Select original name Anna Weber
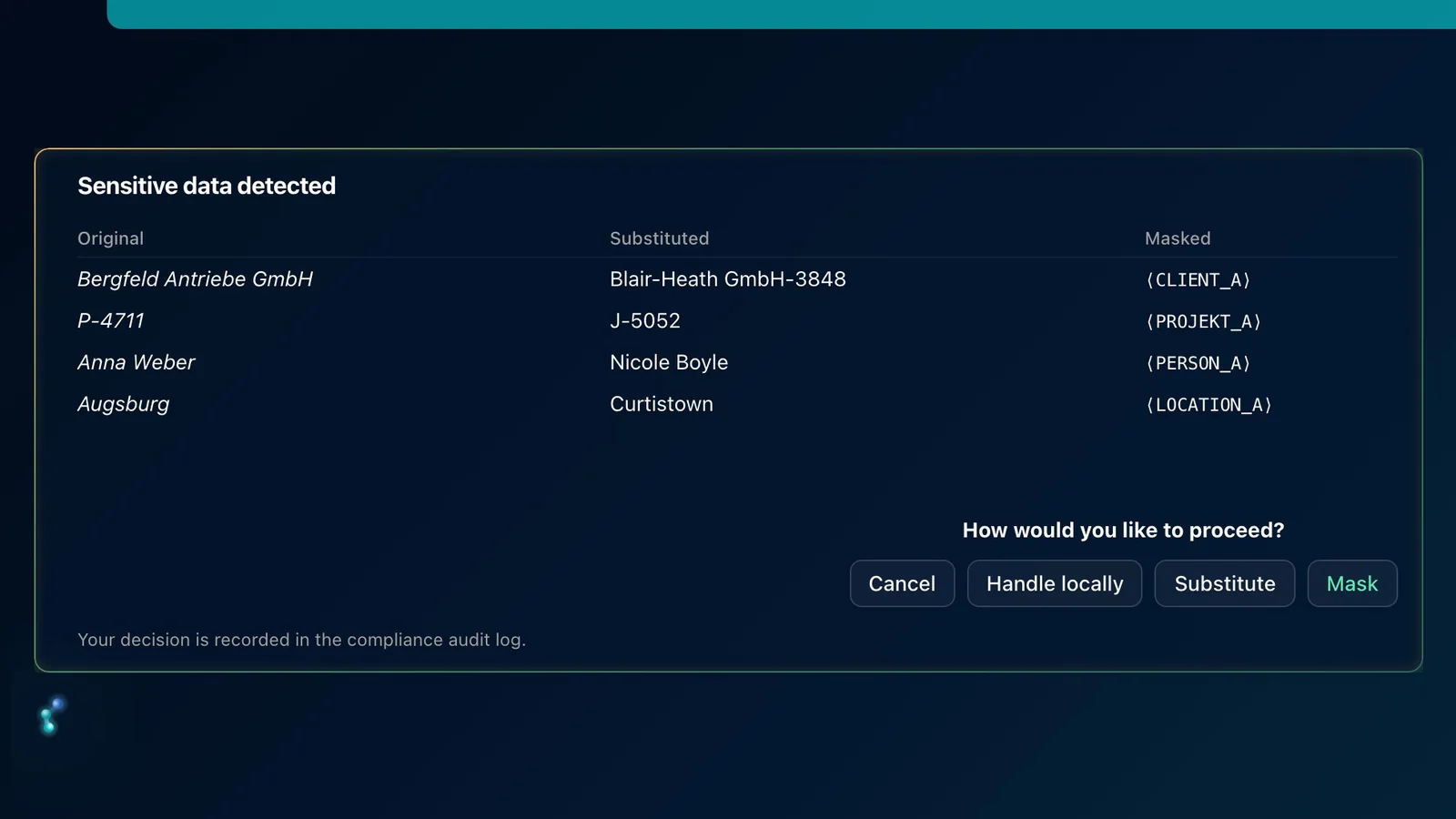This screenshot has width=1456, height=819. coord(136,362)
